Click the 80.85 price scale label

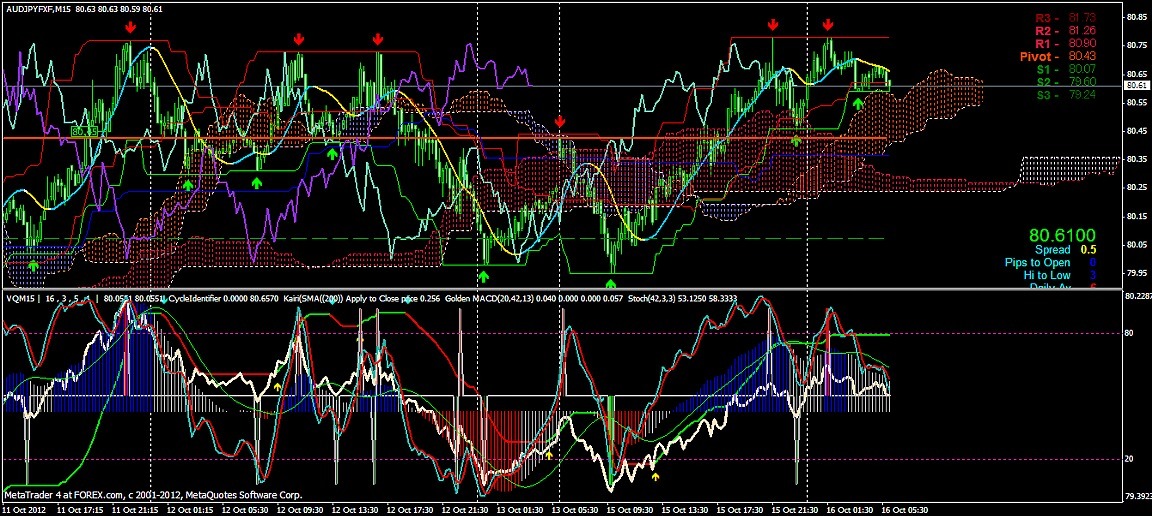coord(1135,17)
